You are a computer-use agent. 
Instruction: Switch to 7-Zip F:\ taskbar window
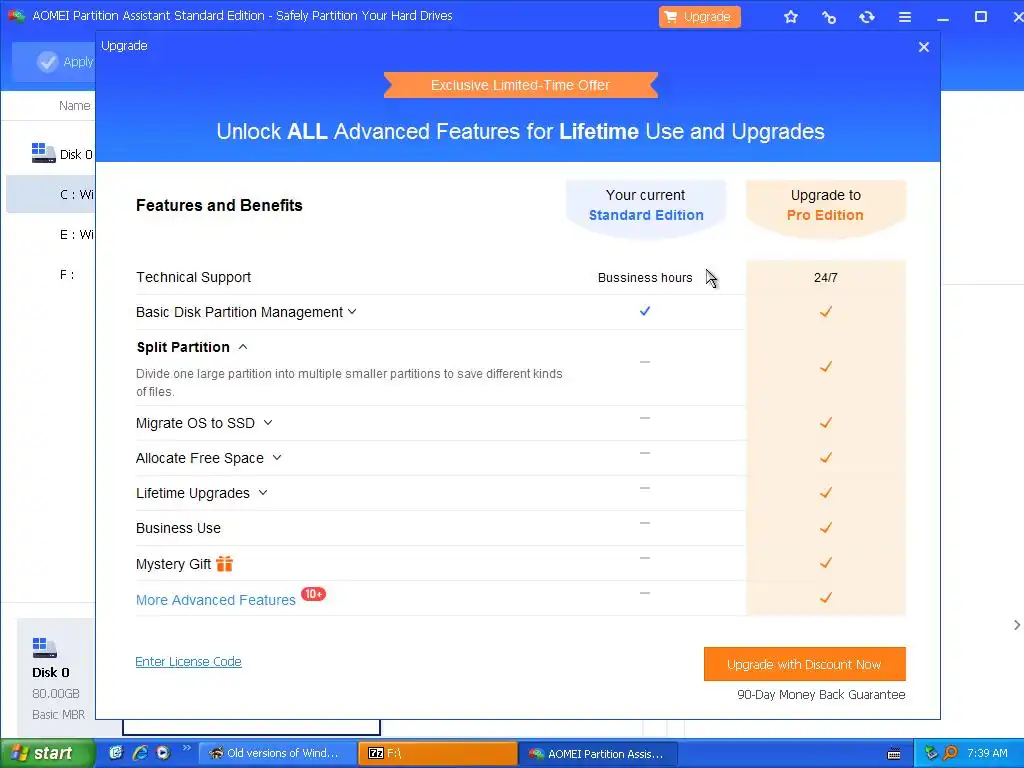438,753
